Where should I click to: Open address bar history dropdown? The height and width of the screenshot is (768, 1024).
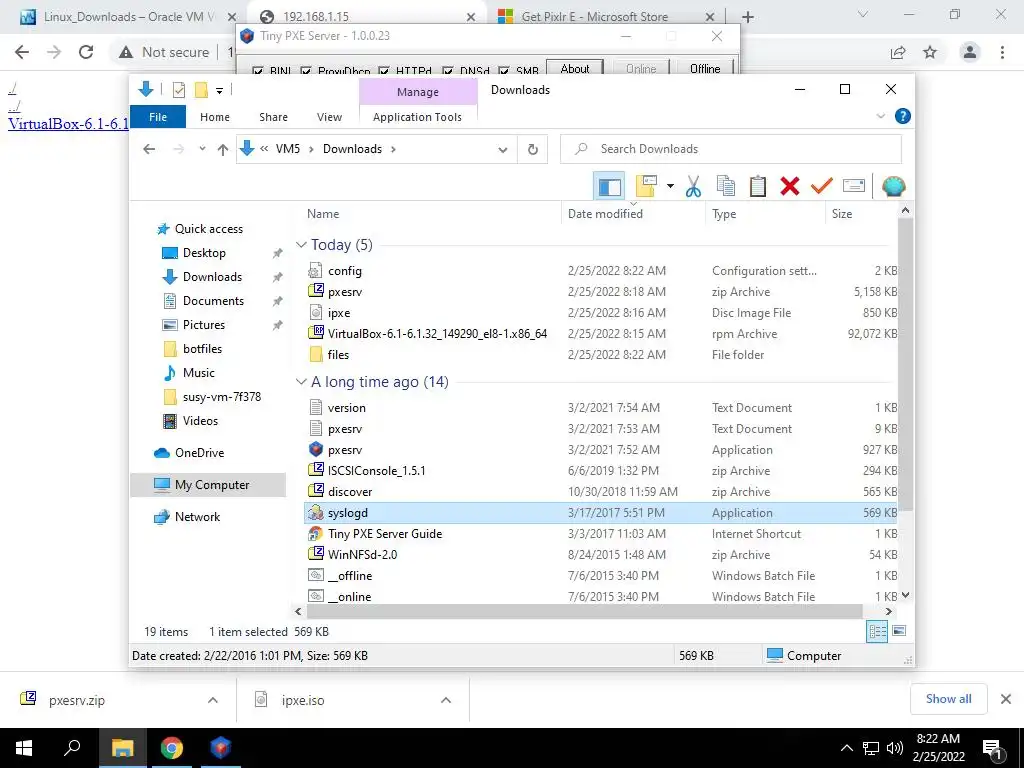(x=502, y=150)
